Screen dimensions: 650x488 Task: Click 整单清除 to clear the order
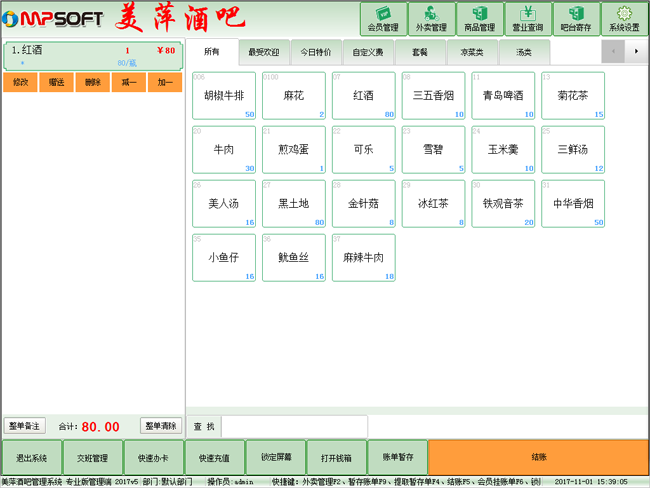coord(161,426)
